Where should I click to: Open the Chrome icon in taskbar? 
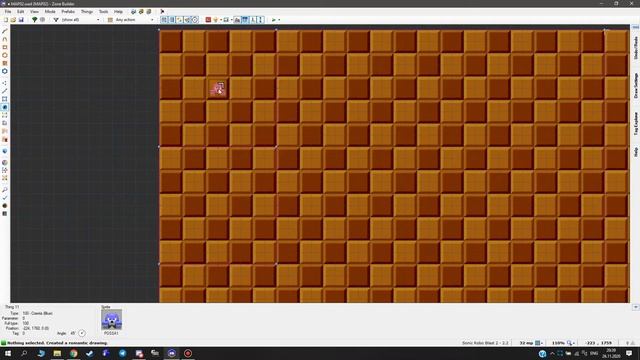73,353
